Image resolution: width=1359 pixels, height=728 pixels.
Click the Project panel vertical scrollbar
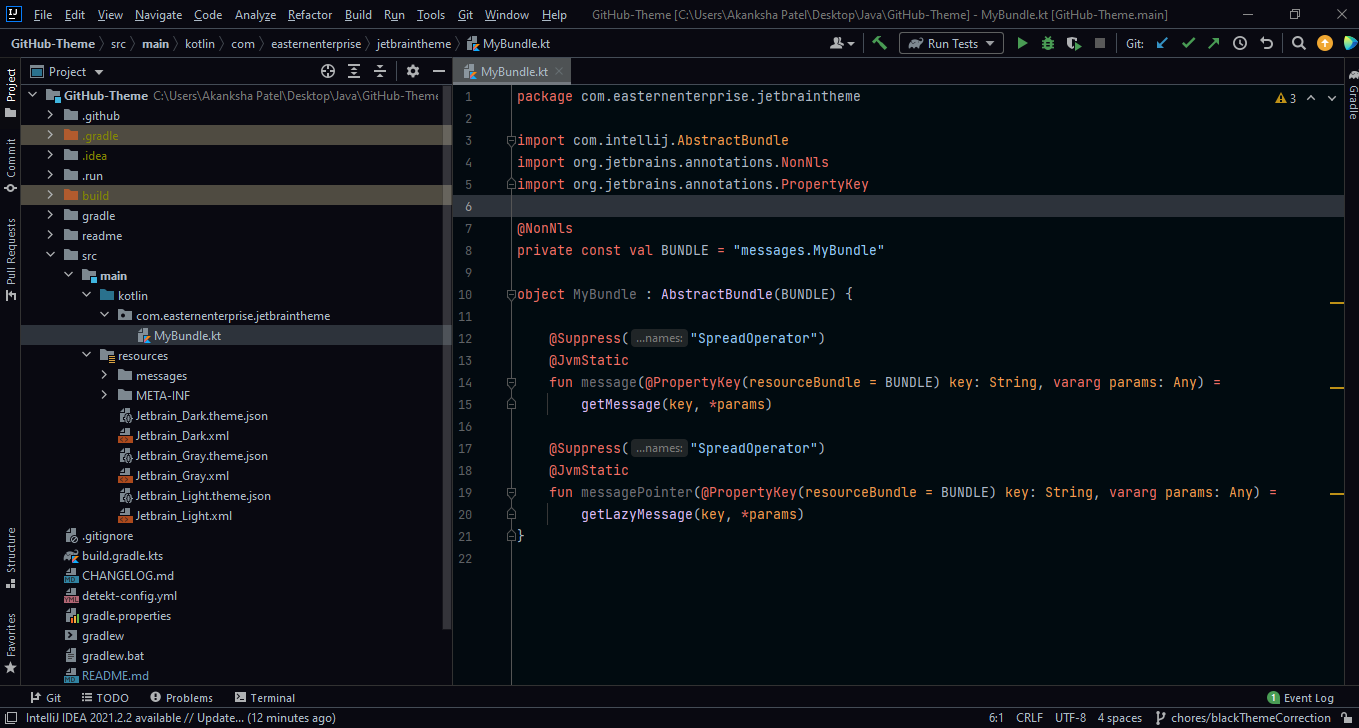(x=447, y=358)
